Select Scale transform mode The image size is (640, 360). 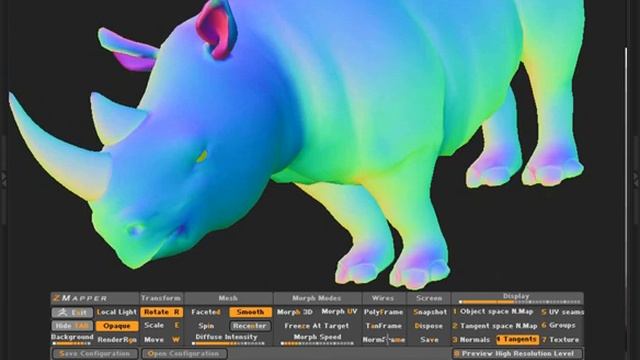click(x=162, y=326)
